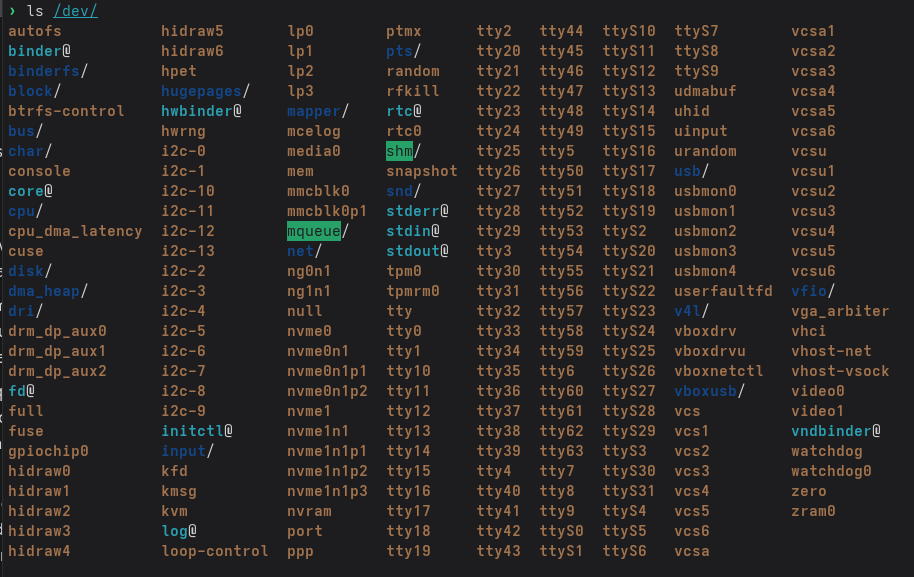This screenshot has width=914, height=577.
Task: Click the tty2 device name
Action: click(494, 31)
